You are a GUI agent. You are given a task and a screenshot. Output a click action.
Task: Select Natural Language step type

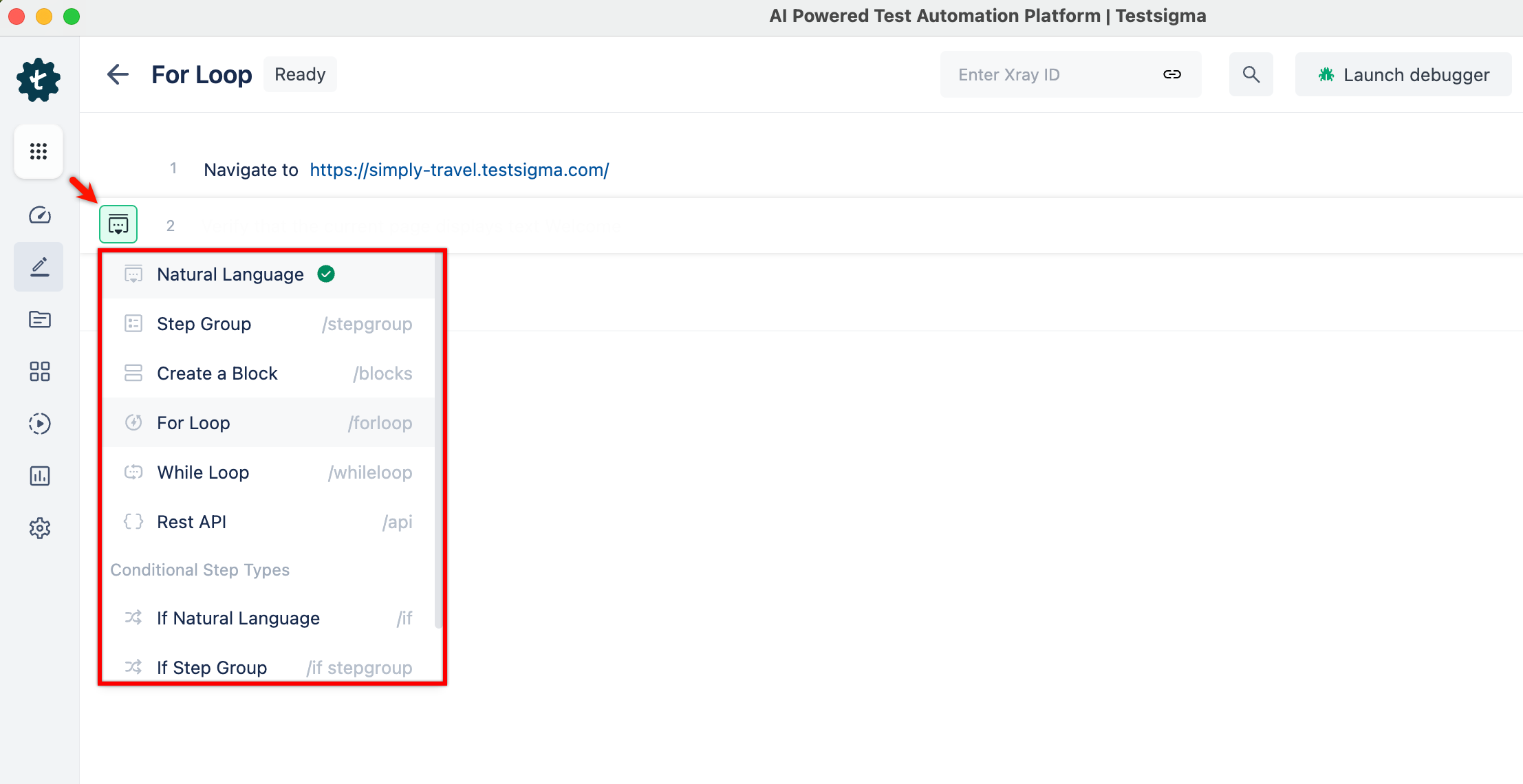[268, 274]
